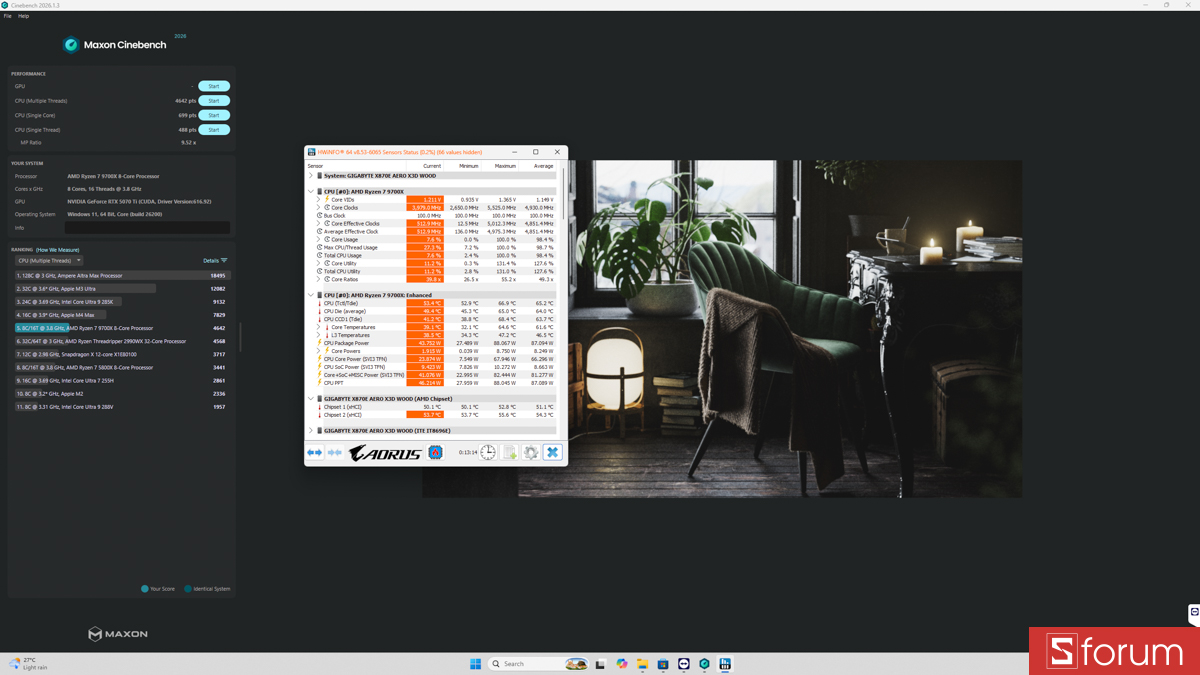Start the CPU (Multiple Threads) test

point(214,101)
